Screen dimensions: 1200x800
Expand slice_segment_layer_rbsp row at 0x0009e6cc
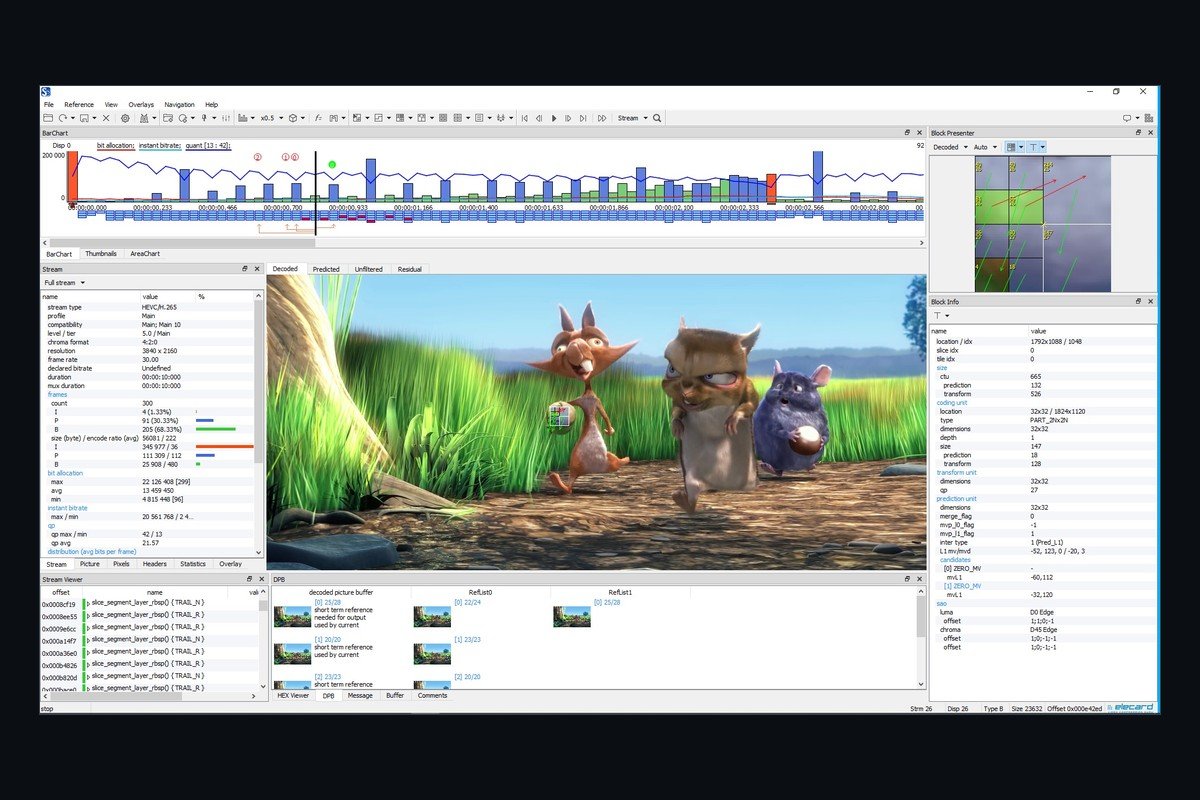(x=87, y=628)
